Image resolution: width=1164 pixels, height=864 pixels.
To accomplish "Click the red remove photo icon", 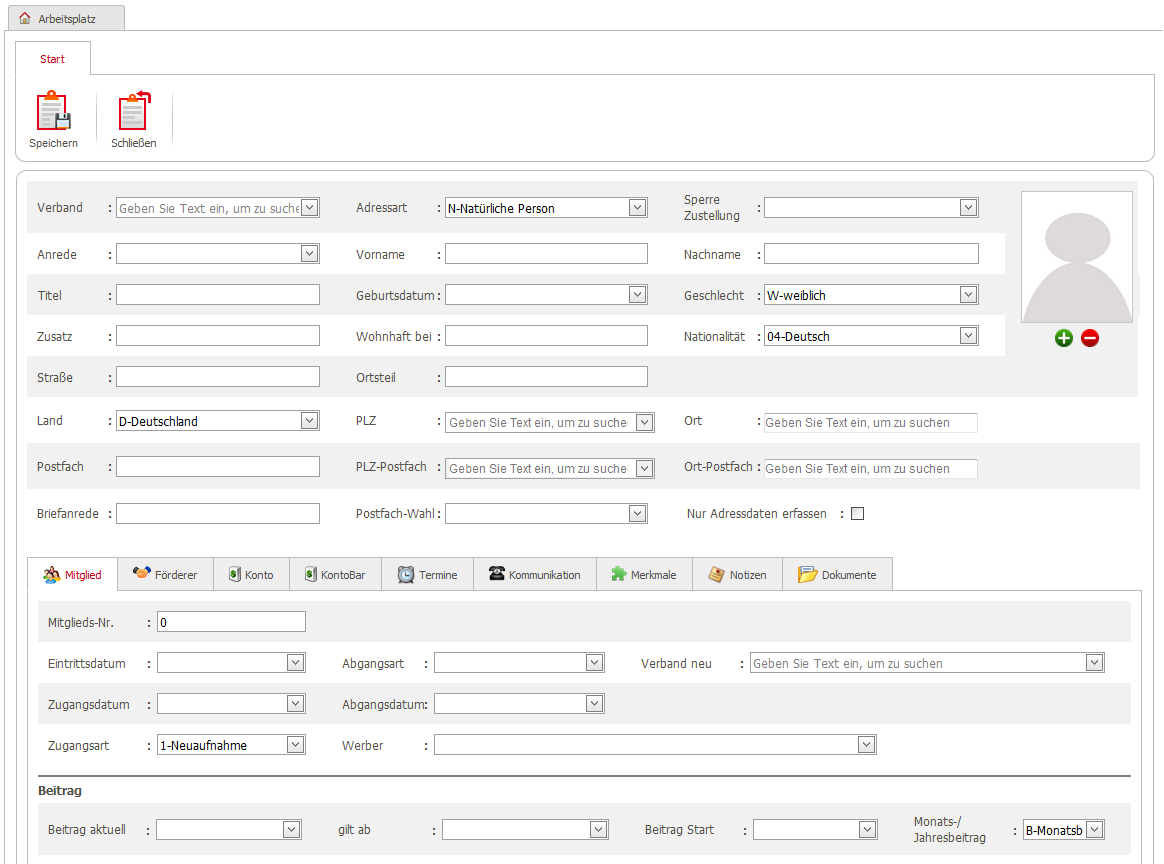I will click(x=1090, y=338).
